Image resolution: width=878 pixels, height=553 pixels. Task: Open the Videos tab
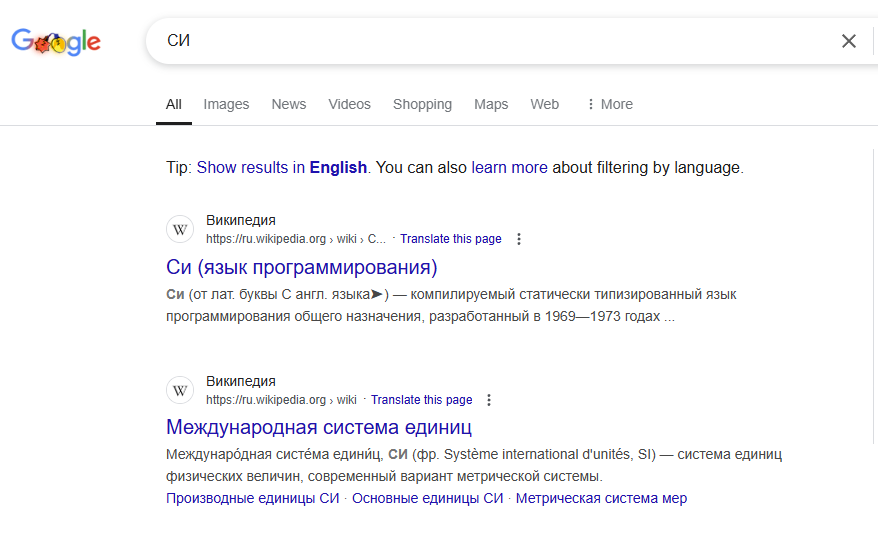click(349, 104)
